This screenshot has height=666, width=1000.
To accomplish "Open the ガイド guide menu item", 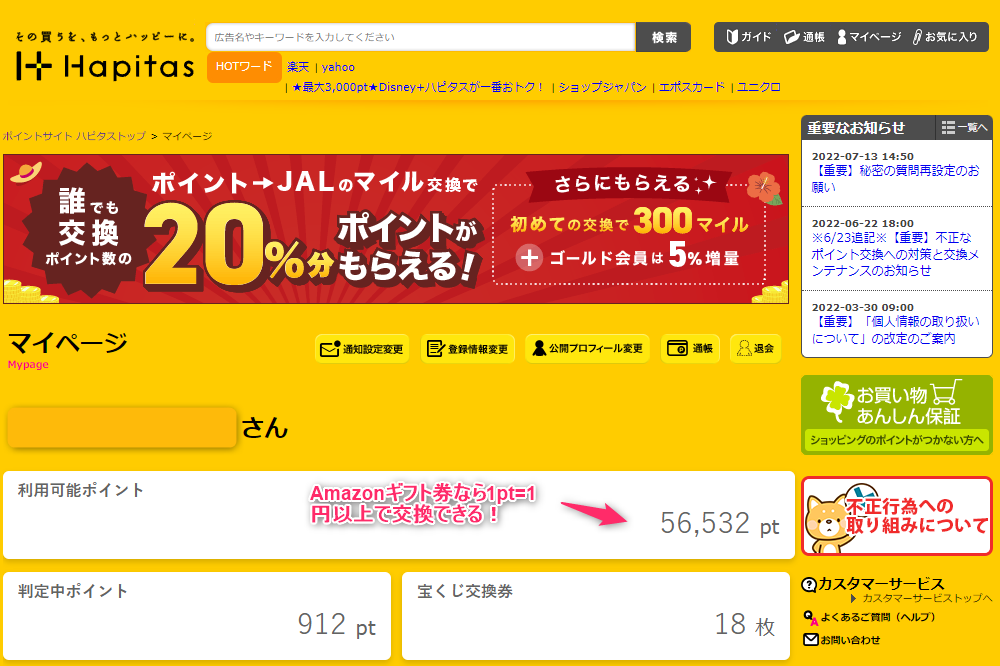I will (749, 37).
